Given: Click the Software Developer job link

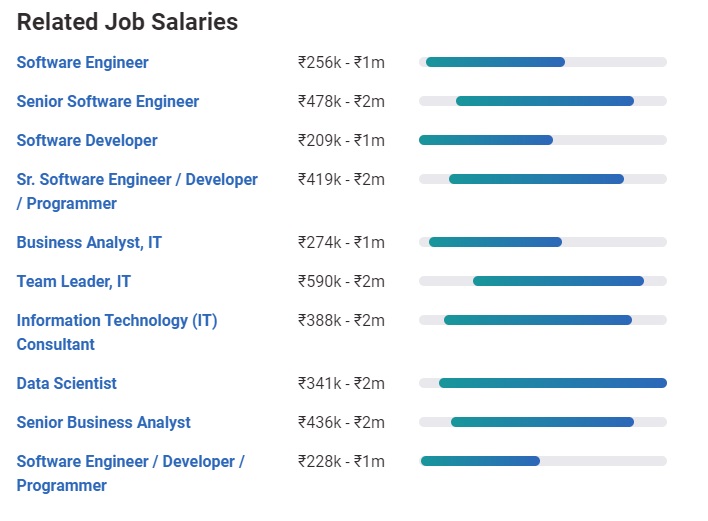Looking at the screenshot, I should (87, 140).
